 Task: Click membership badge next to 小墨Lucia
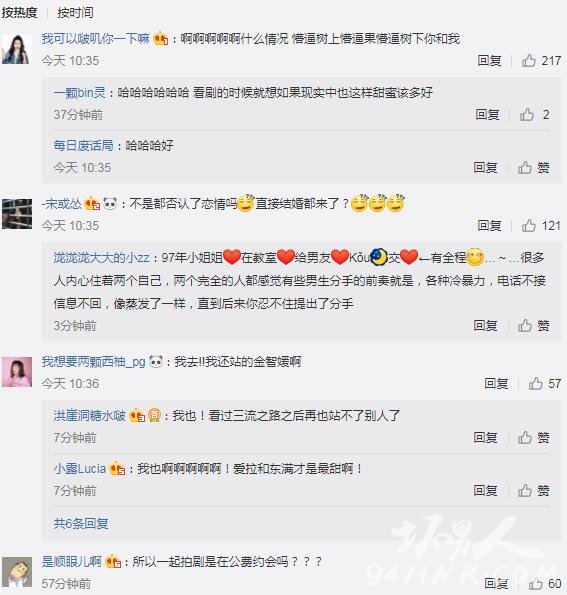click(x=117, y=469)
